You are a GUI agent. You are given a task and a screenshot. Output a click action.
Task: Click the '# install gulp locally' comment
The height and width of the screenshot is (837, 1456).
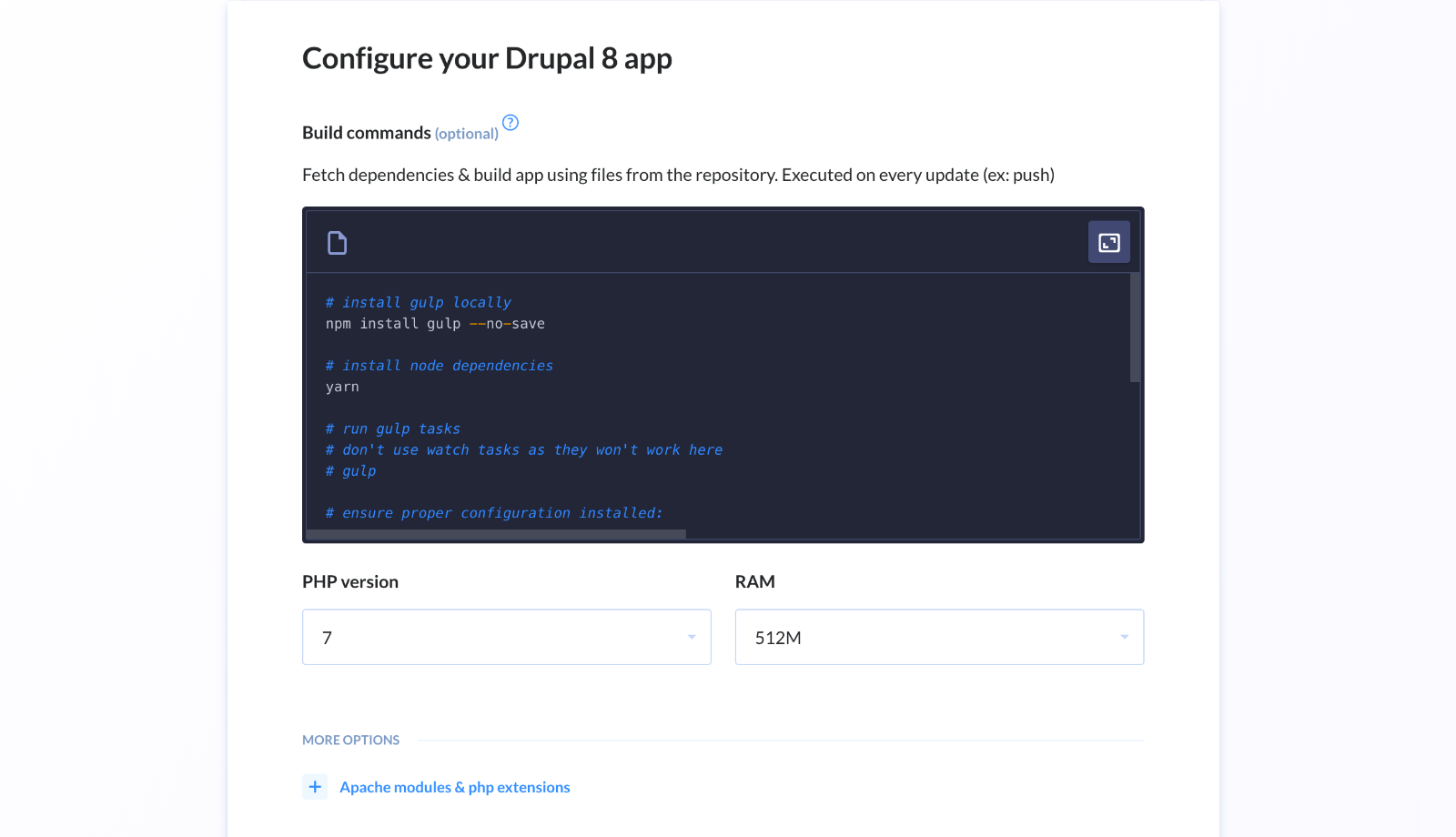(x=419, y=302)
